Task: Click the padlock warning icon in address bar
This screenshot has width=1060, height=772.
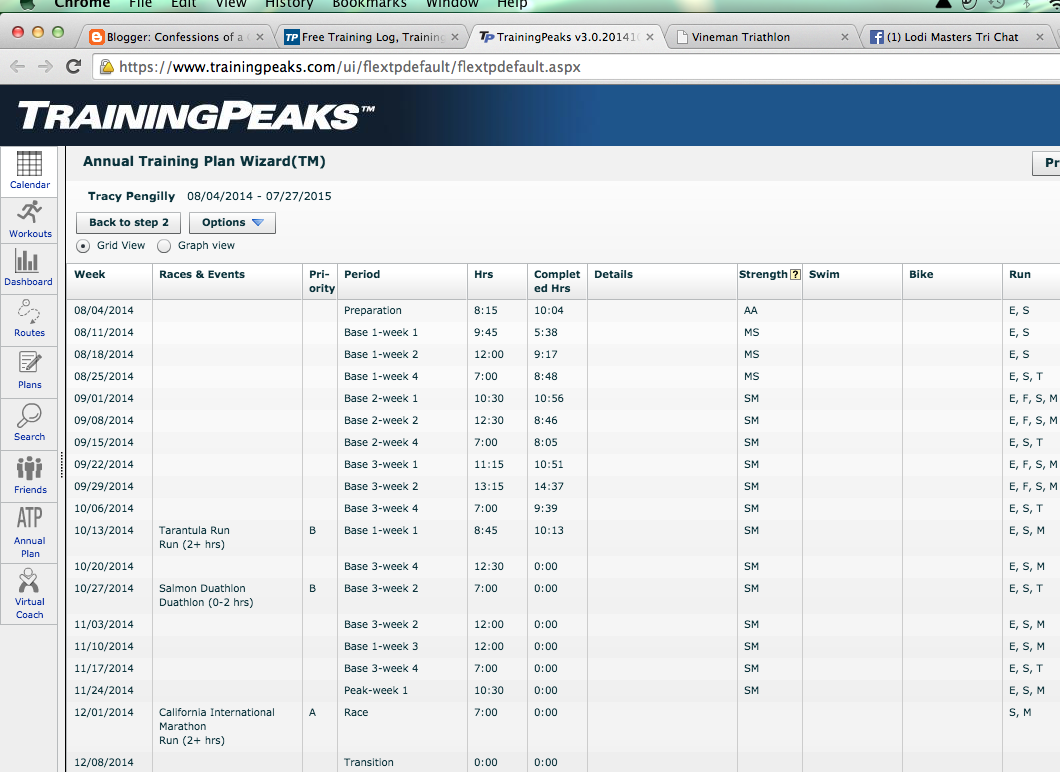Action: (x=106, y=66)
